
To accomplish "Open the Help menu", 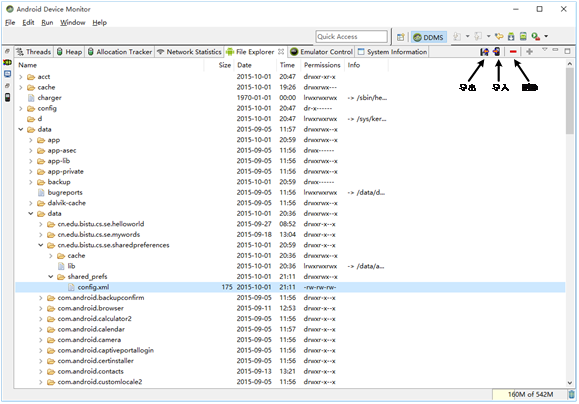I will 99,23.
